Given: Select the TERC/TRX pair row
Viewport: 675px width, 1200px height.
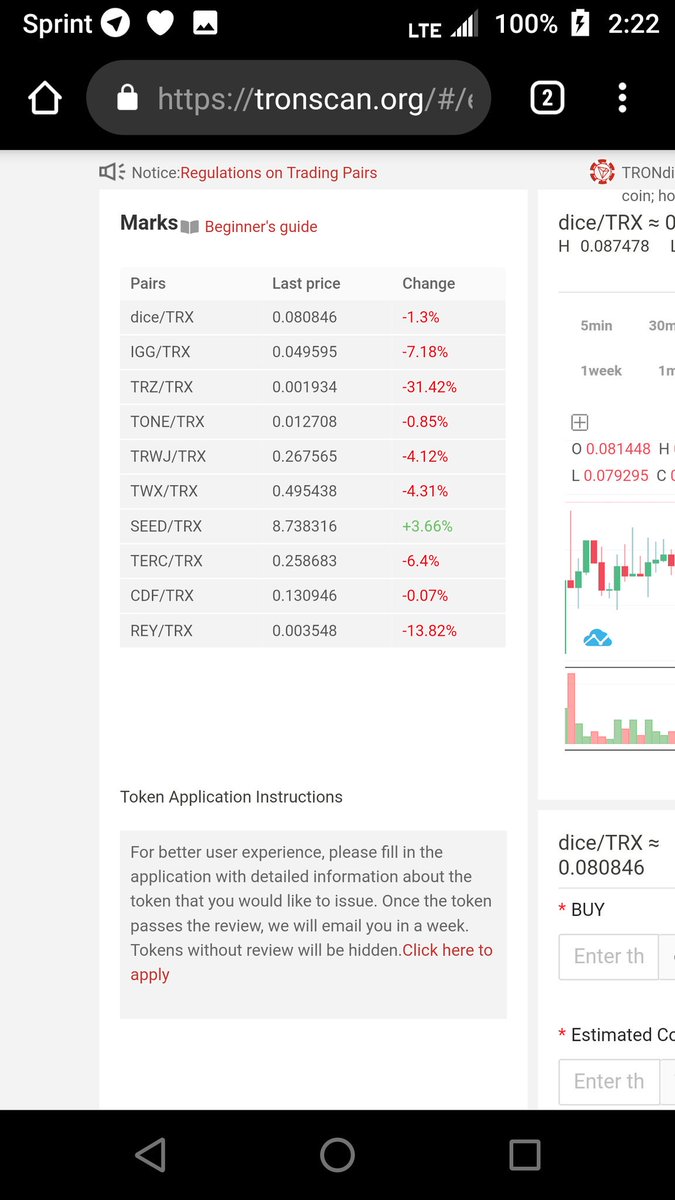Looking at the screenshot, I should 312,561.
